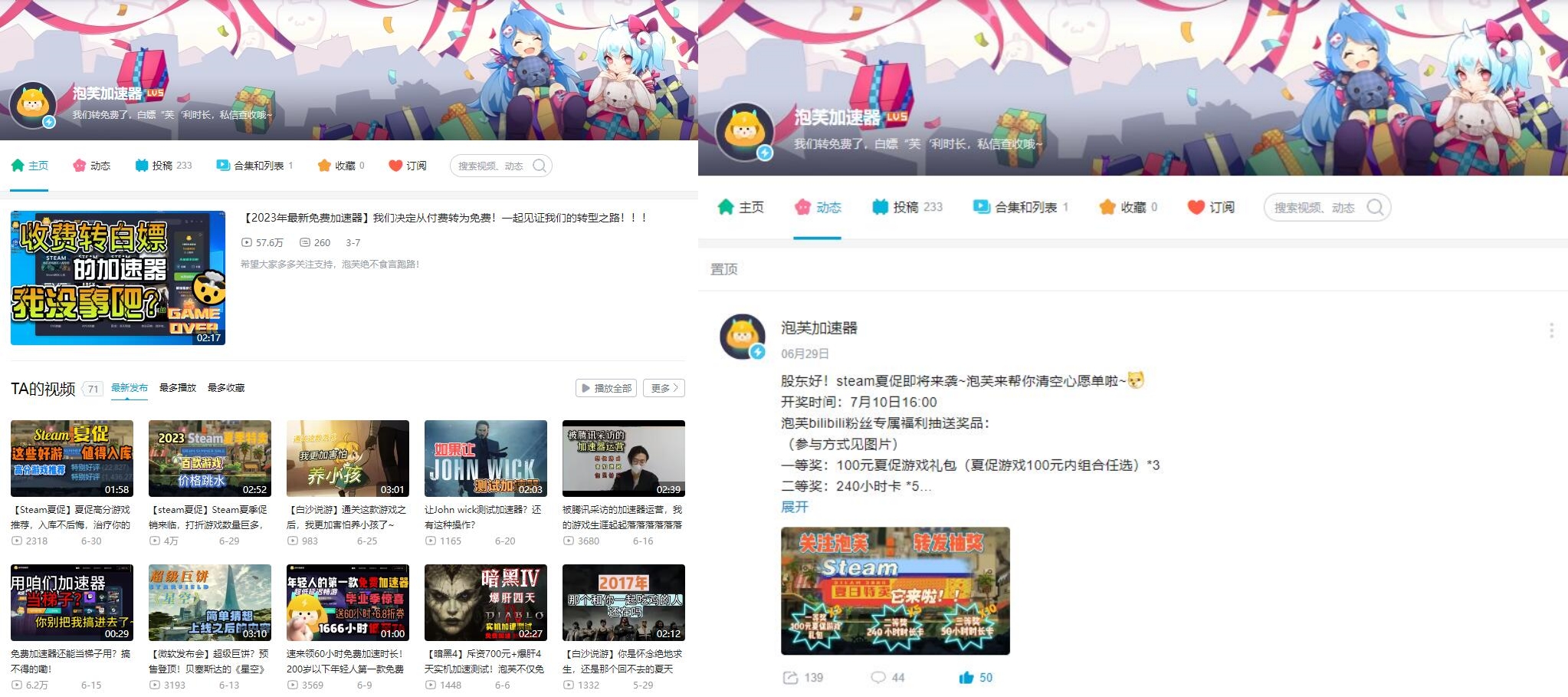Screen dimensions: 1568x697
Task: Open Steam夏促 post image thumbnail
Action: [x=895, y=591]
